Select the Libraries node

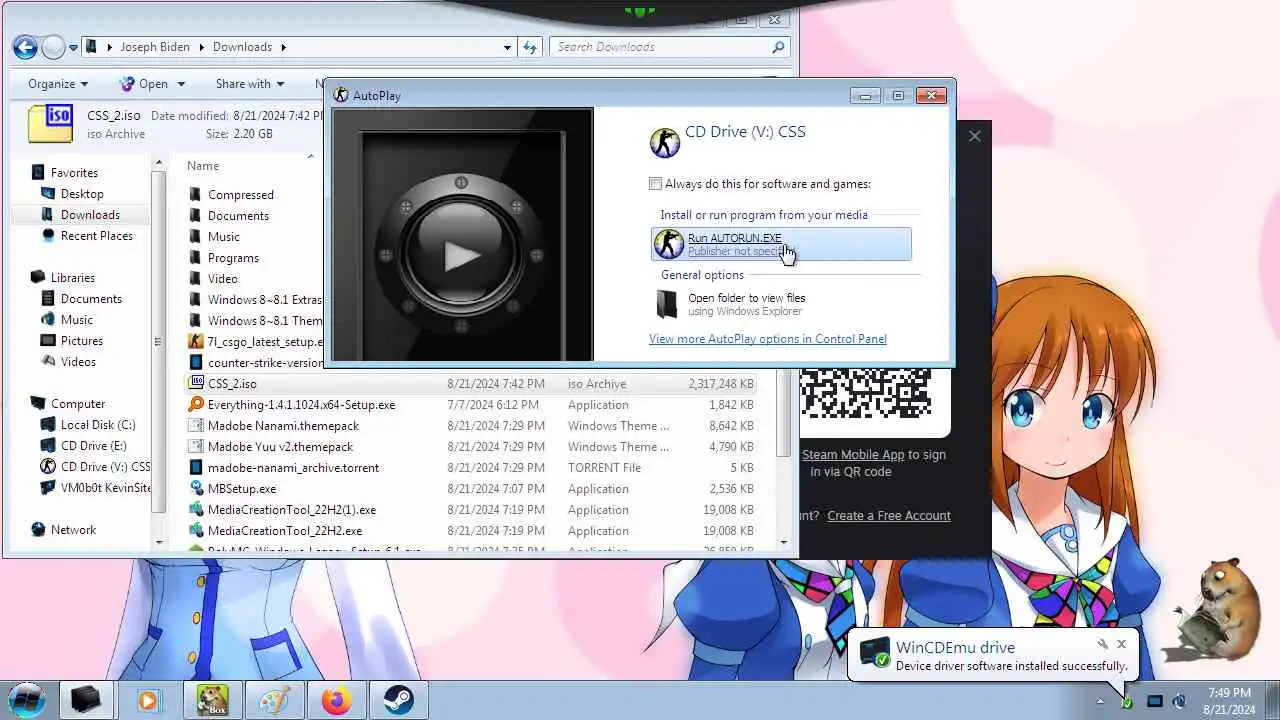click(x=73, y=278)
